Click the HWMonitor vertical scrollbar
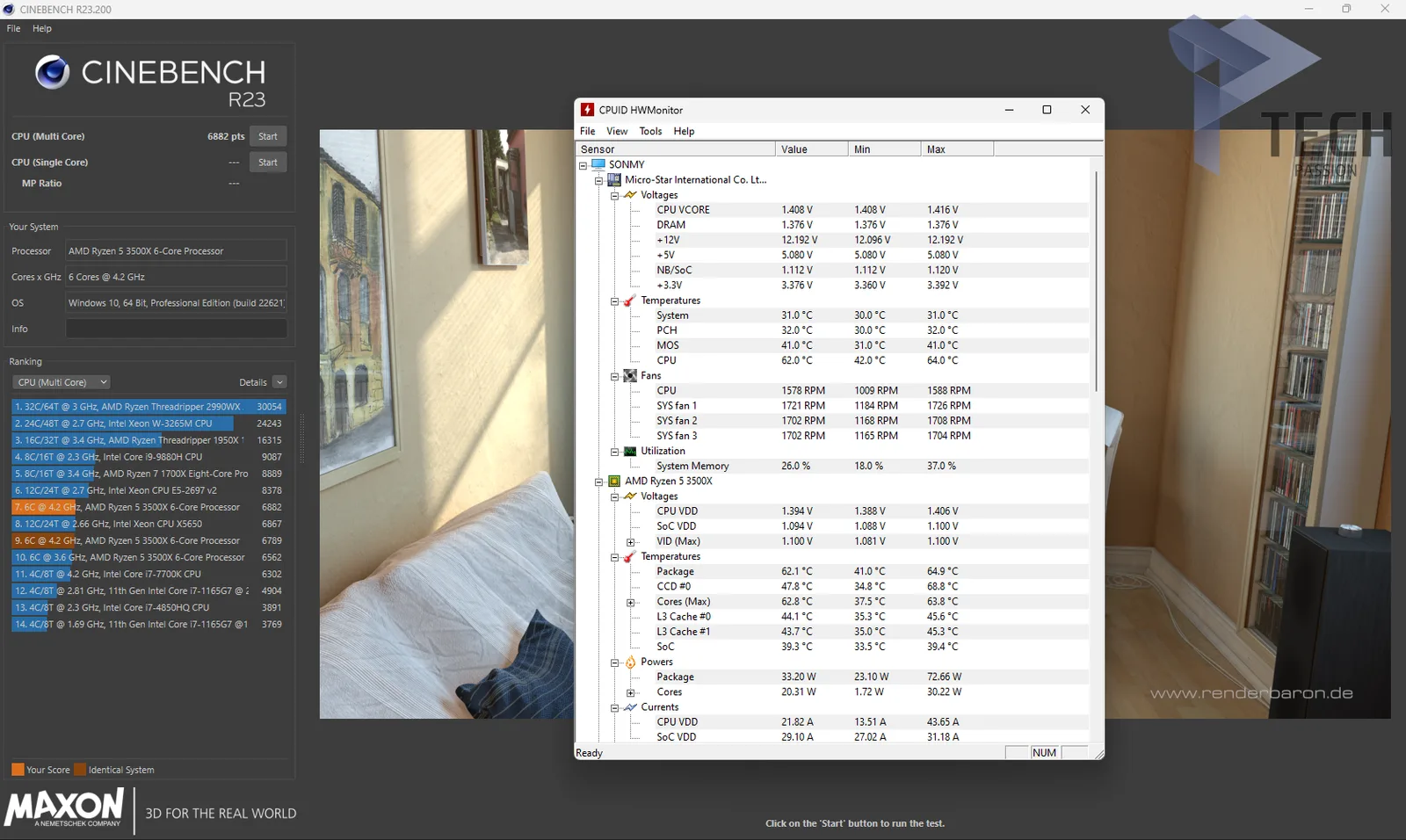Image resolution: width=1406 pixels, height=840 pixels. point(1096,281)
